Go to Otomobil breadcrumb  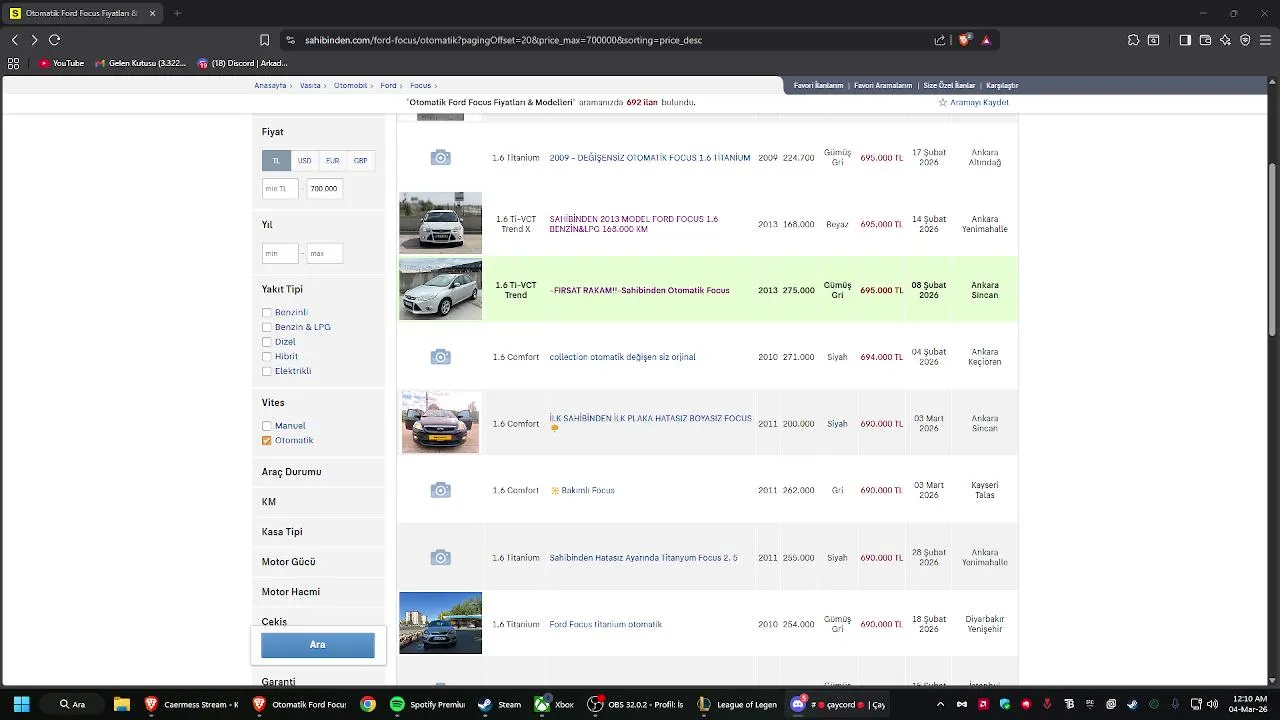point(350,86)
